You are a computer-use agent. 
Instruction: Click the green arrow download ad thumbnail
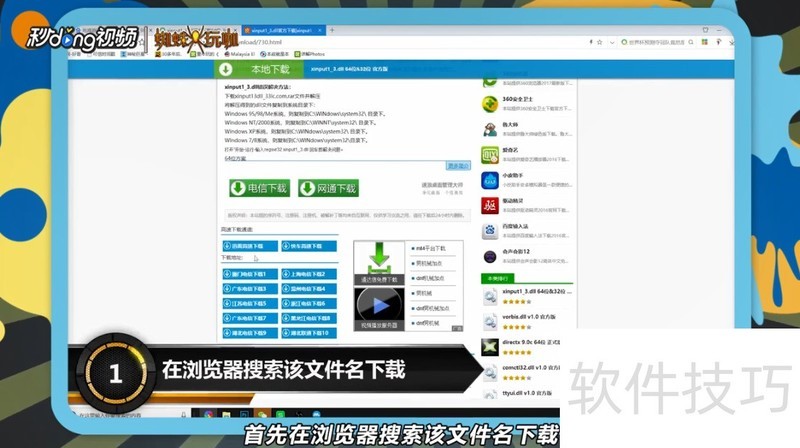click(379, 263)
